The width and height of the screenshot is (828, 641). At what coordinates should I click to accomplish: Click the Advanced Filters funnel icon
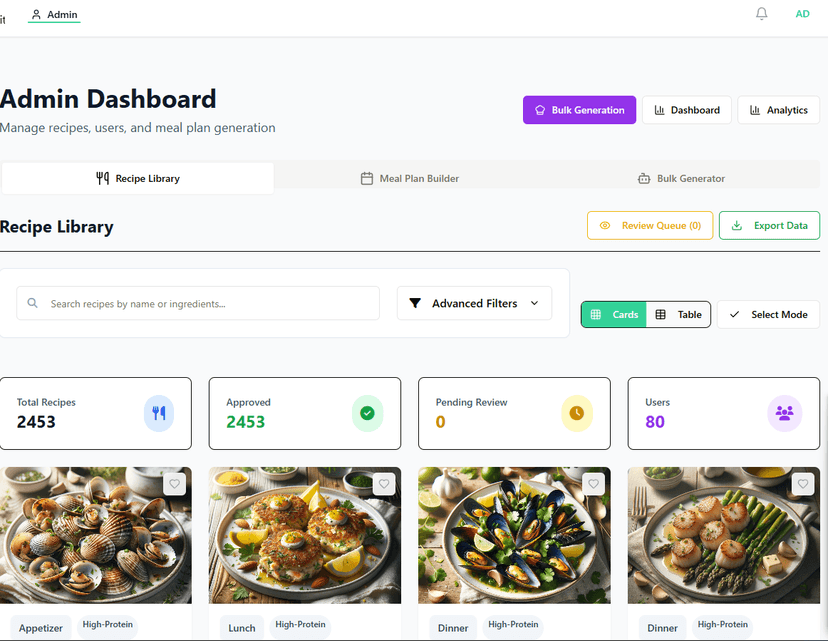(x=416, y=303)
